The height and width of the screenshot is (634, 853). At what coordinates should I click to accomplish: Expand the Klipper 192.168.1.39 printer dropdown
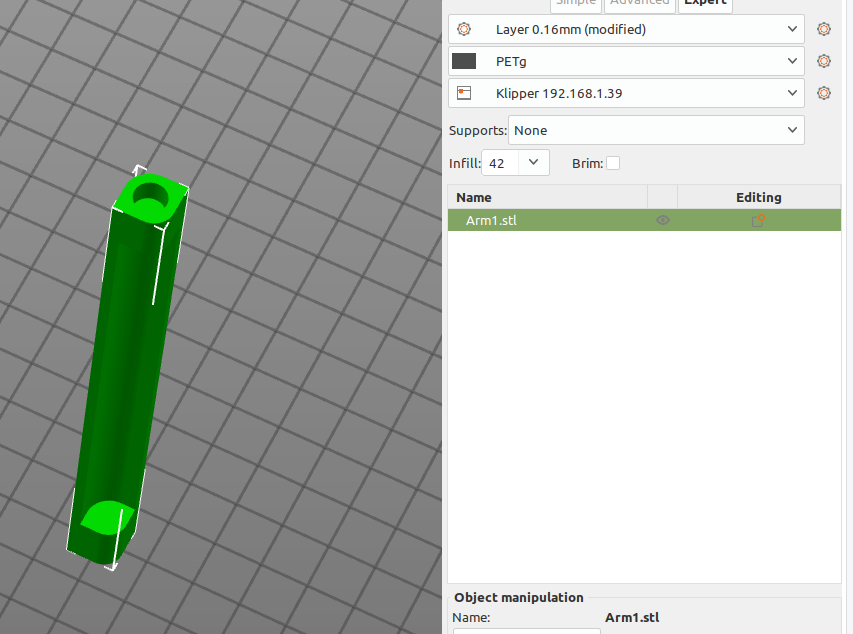point(792,93)
